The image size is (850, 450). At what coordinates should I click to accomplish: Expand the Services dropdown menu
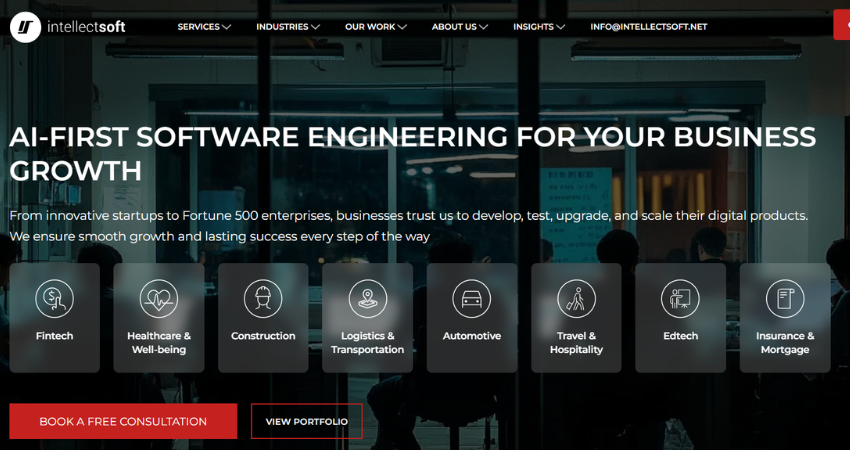coord(204,27)
